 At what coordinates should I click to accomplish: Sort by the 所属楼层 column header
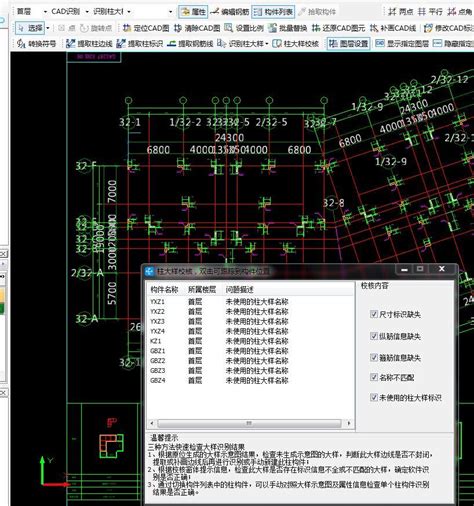[x=202, y=289]
